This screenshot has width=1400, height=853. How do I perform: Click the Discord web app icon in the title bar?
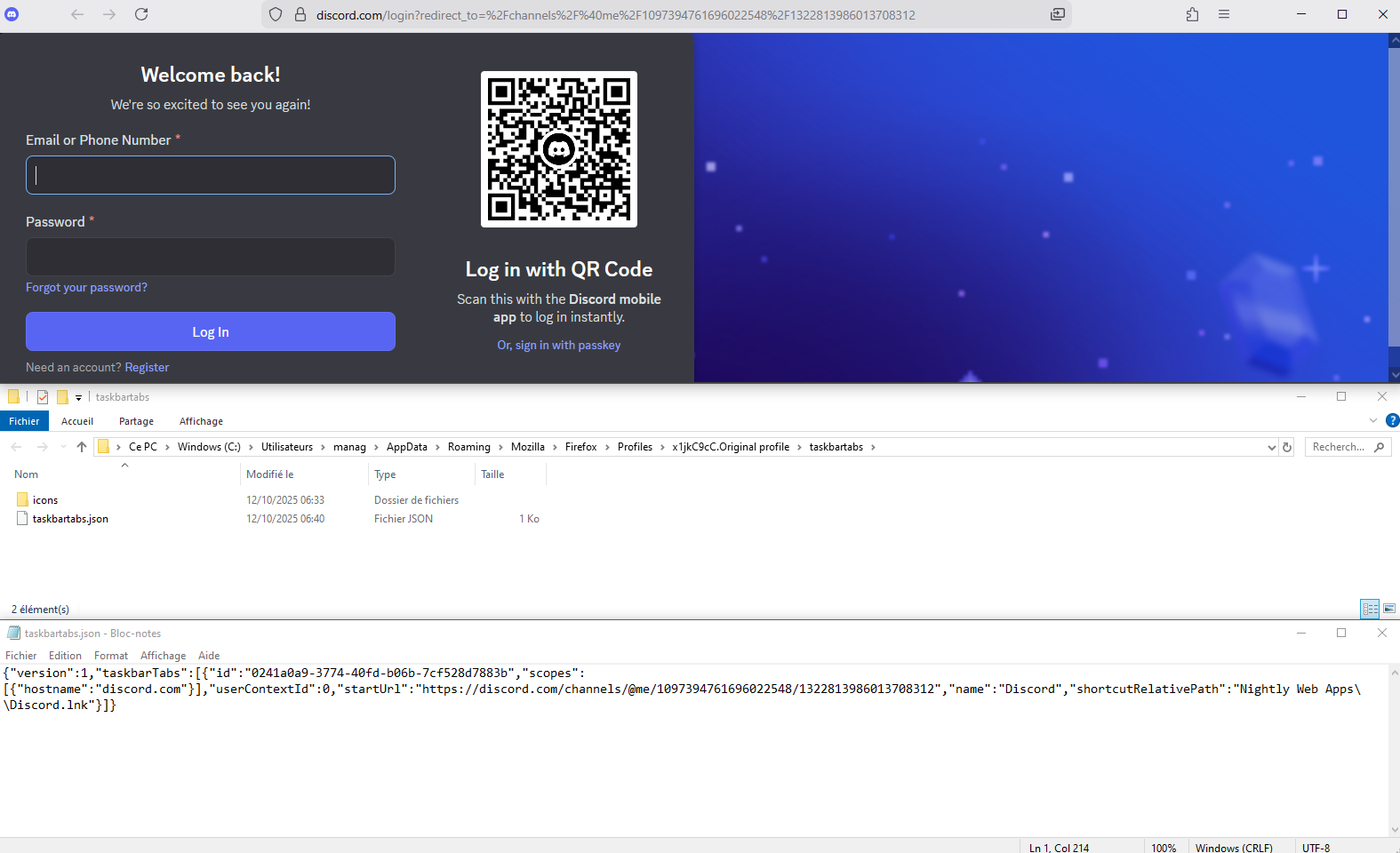pyautogui.click(x=12, y=14)
